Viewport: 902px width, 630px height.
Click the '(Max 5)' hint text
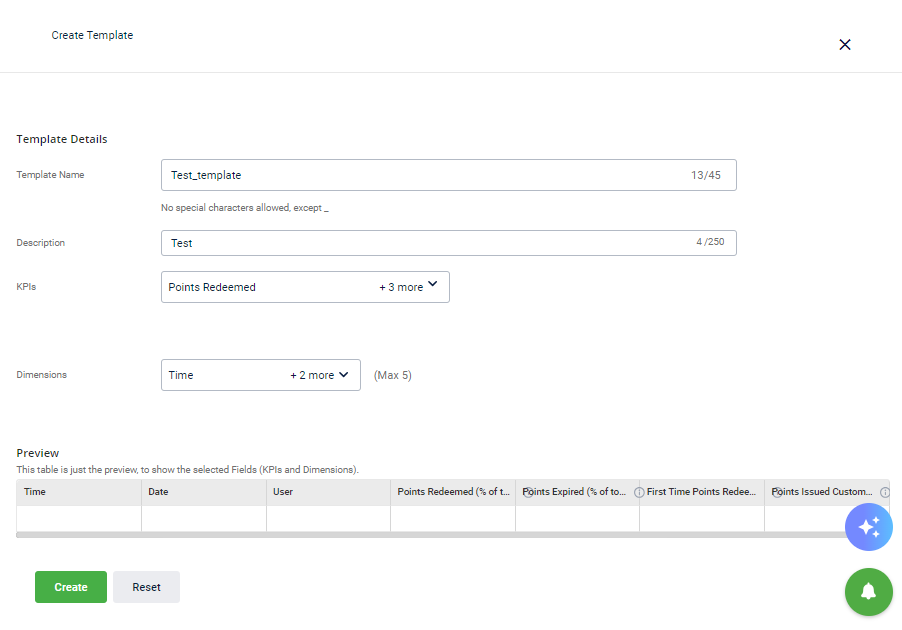tap(393, 375)
